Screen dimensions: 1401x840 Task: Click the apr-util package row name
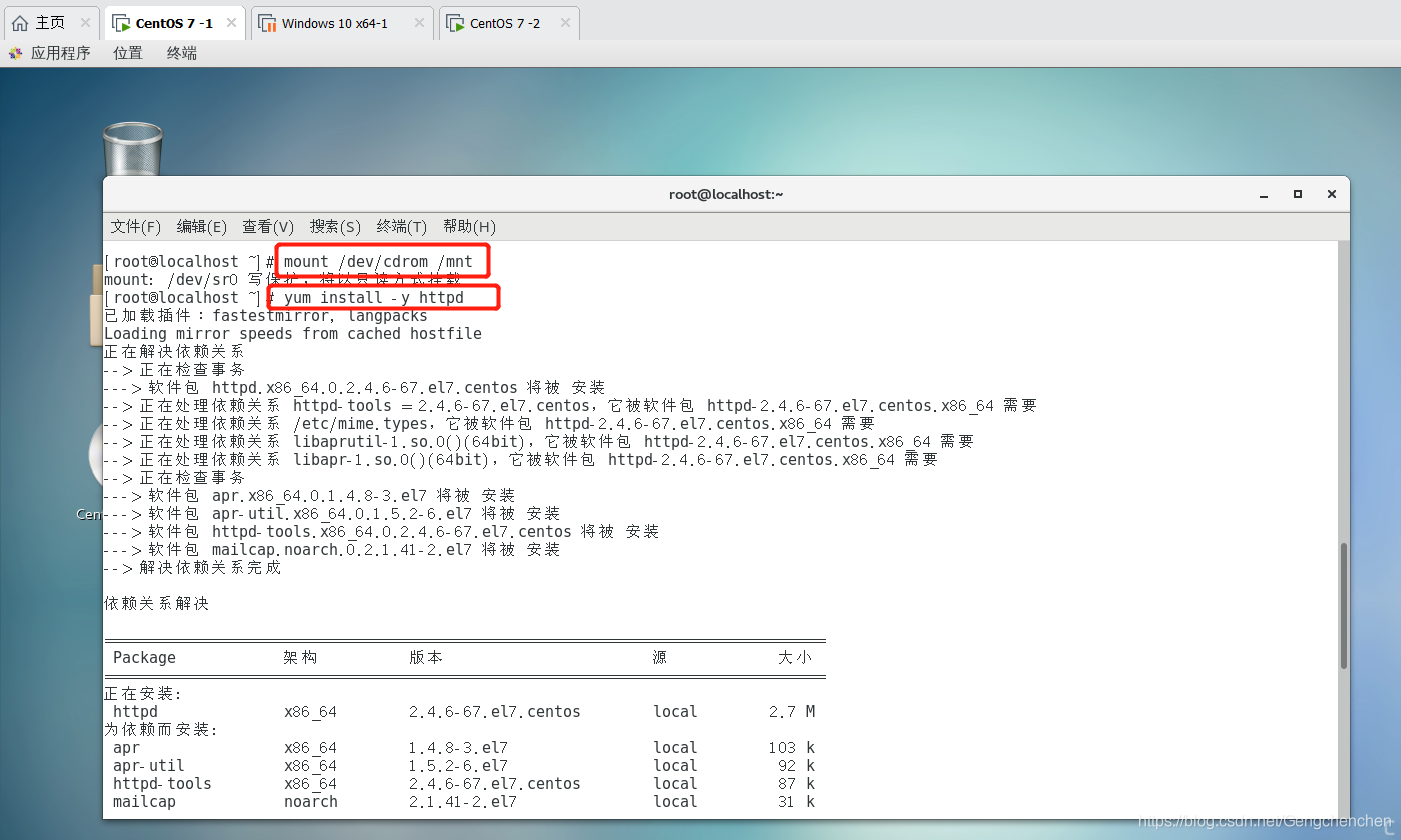[149, 766]
